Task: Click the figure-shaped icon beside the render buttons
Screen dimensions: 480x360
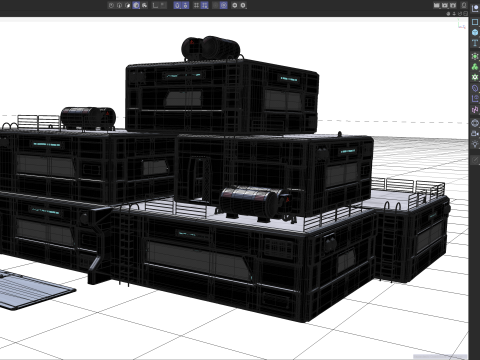Action: click(464, 5)
